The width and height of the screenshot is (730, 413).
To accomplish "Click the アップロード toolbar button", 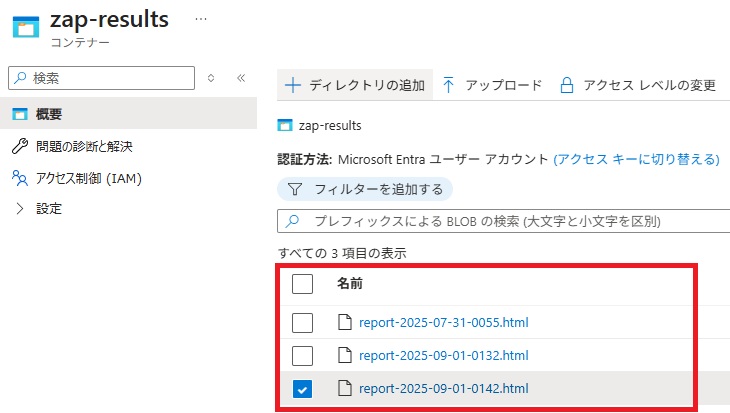I will [x=492, y=85].
